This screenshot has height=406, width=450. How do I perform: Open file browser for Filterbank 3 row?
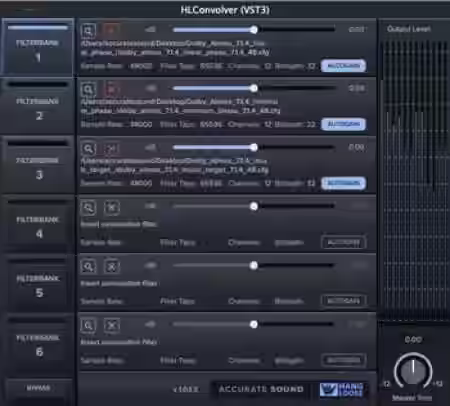[x=88, y=149]
